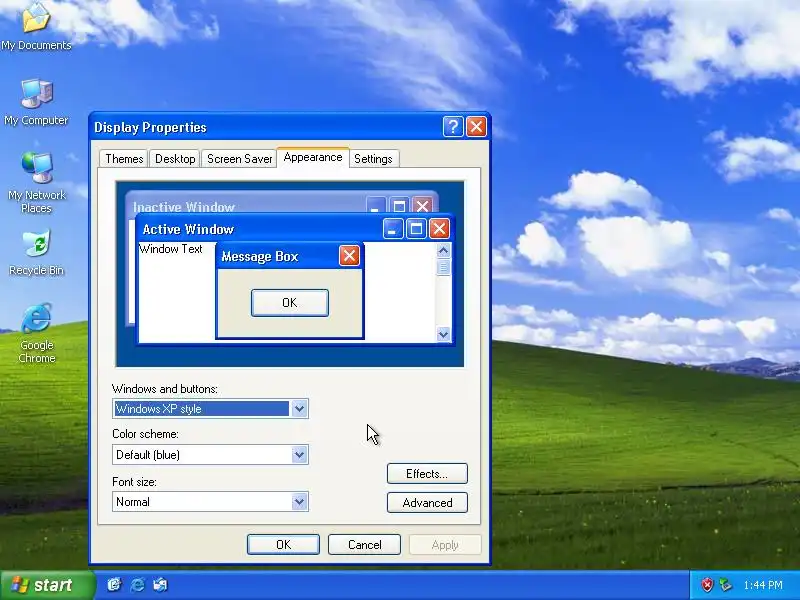Click the Advanced button

(x=427, y=503)
